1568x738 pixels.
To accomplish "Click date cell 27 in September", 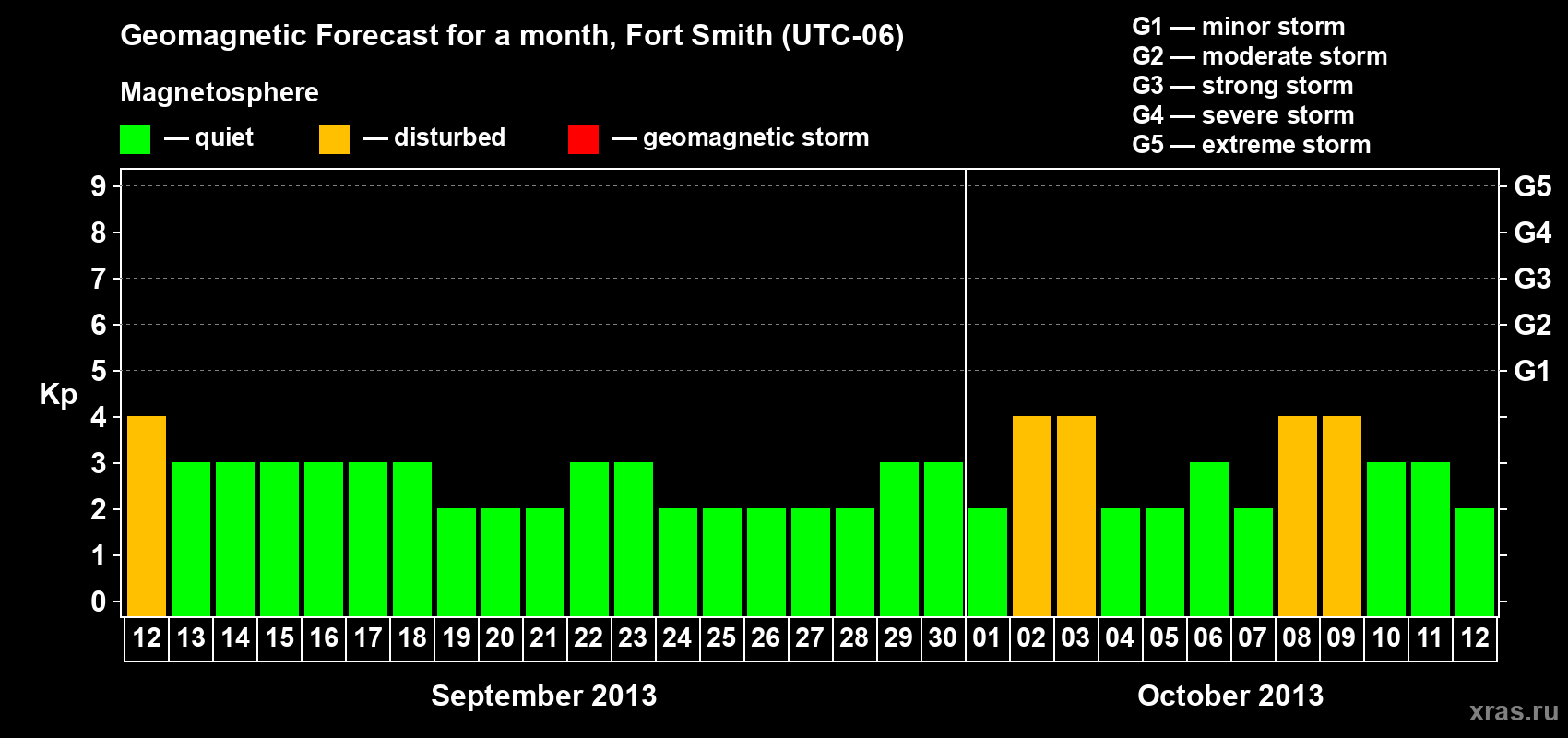I will point(811,638).
